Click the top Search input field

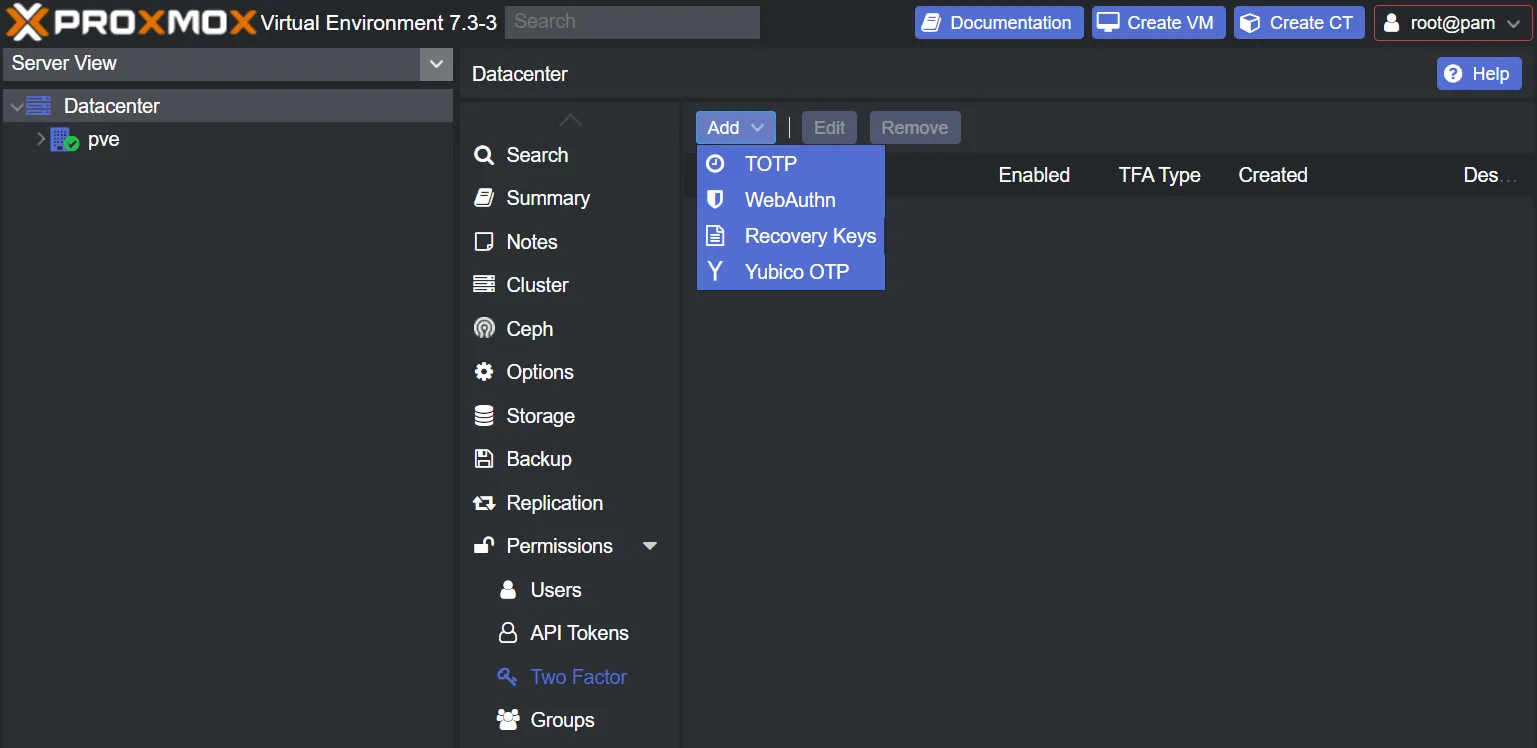pos(632,22)
